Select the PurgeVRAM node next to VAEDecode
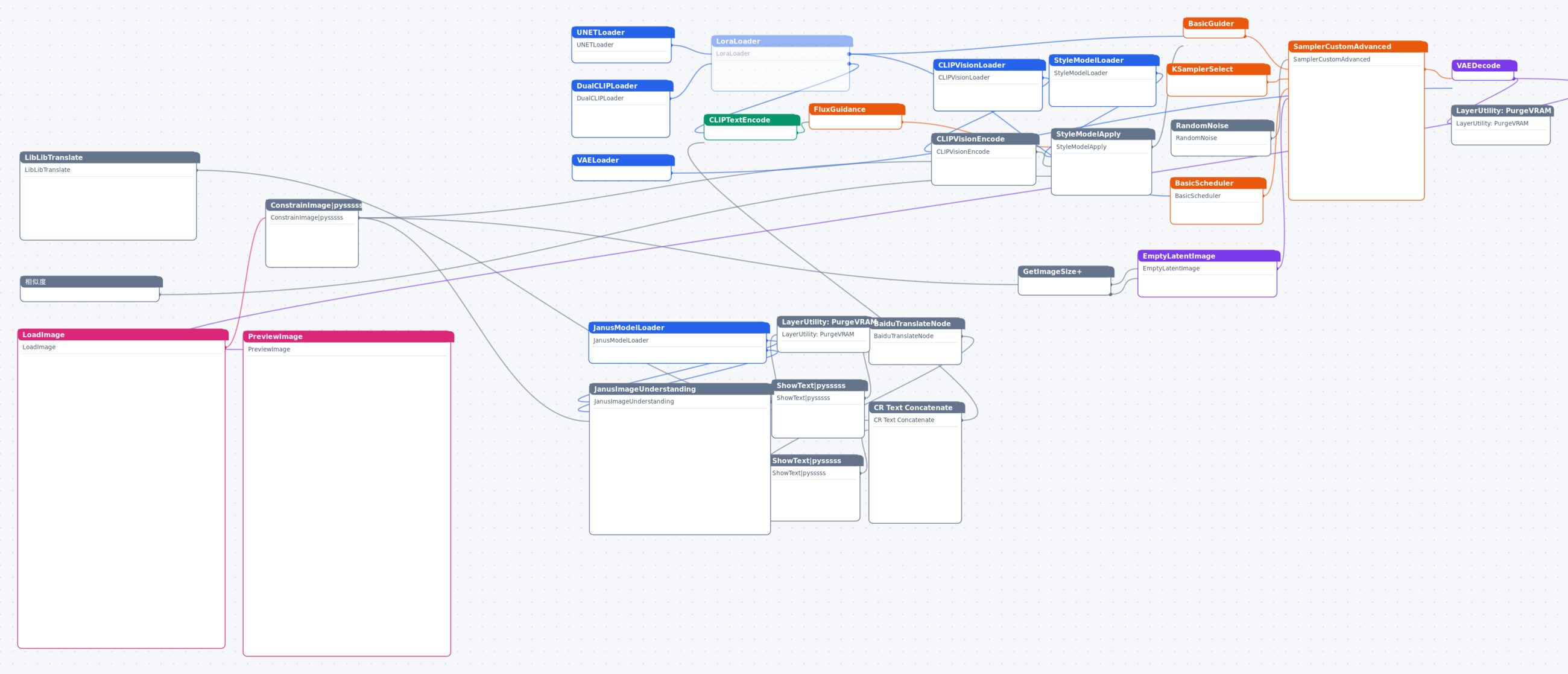1568x674 pixels. coord(1502,125)
